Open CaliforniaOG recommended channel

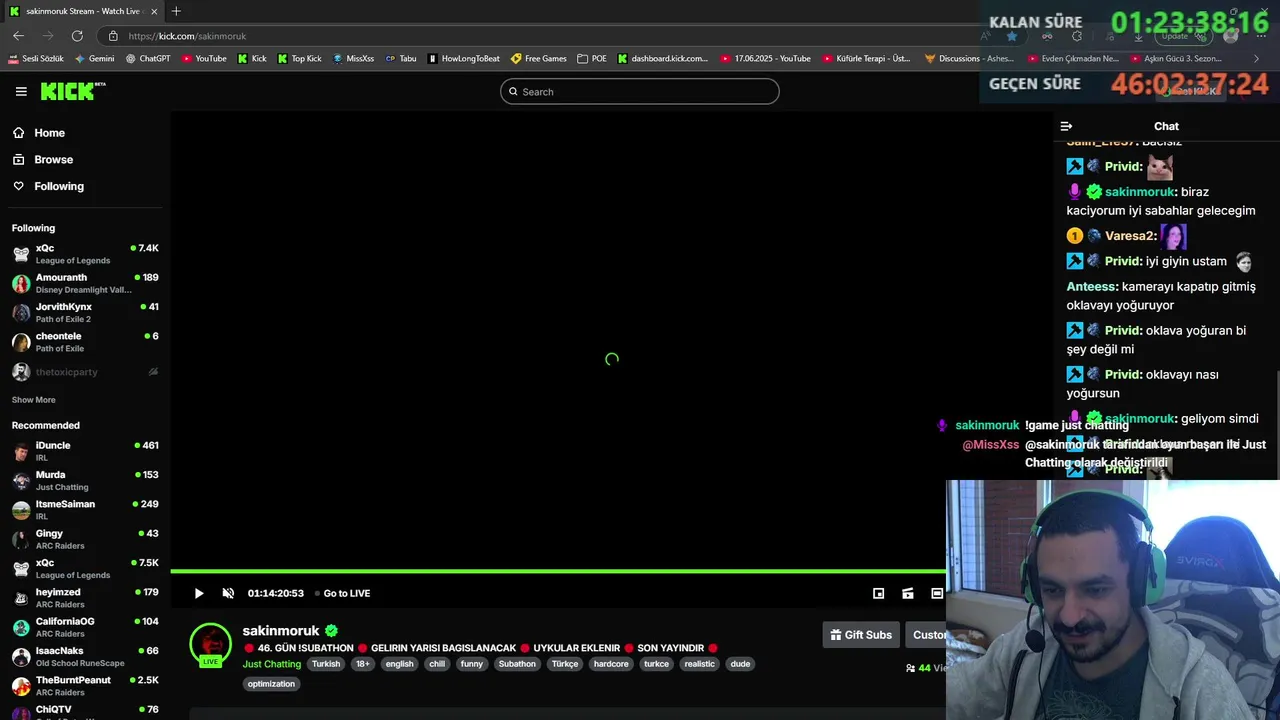(85, 627)
